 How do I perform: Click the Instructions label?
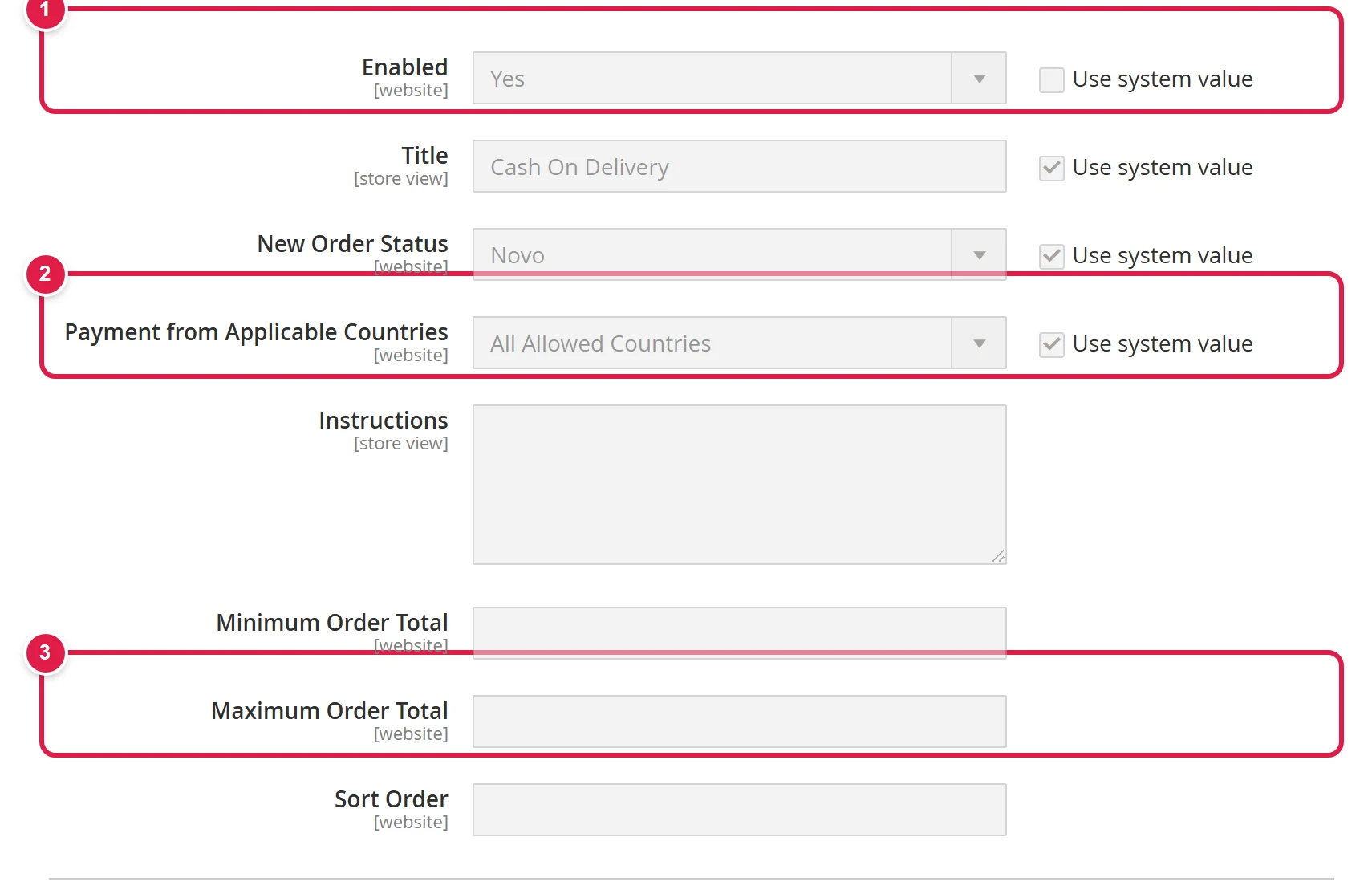[383, 421]
